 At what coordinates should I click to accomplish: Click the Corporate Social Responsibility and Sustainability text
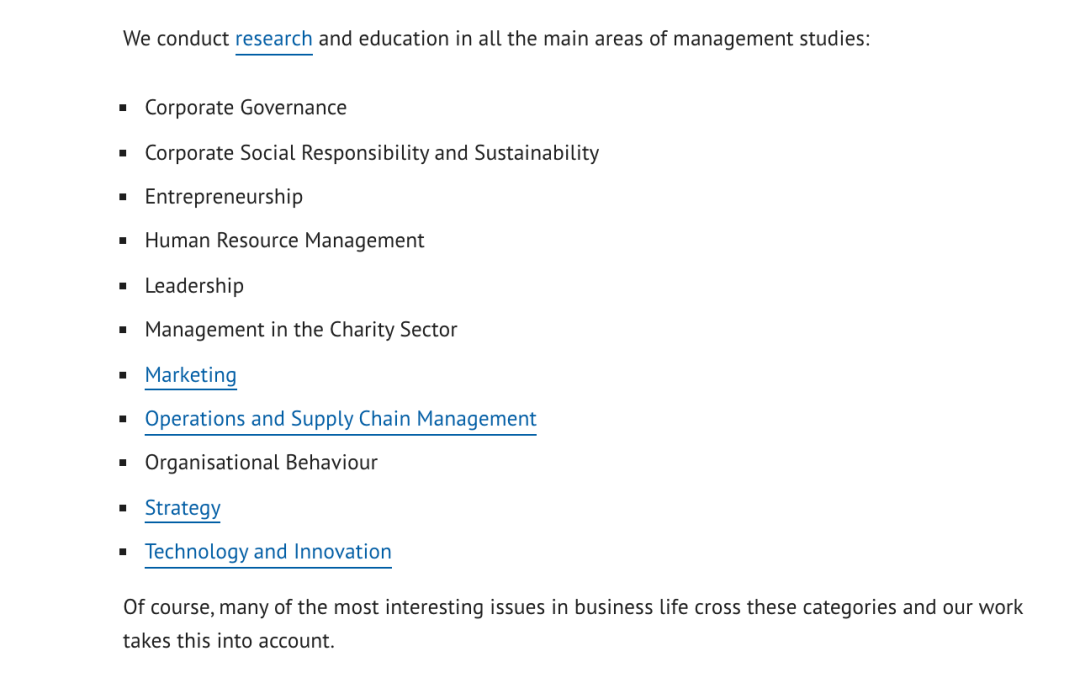click(x=371, y=153)
